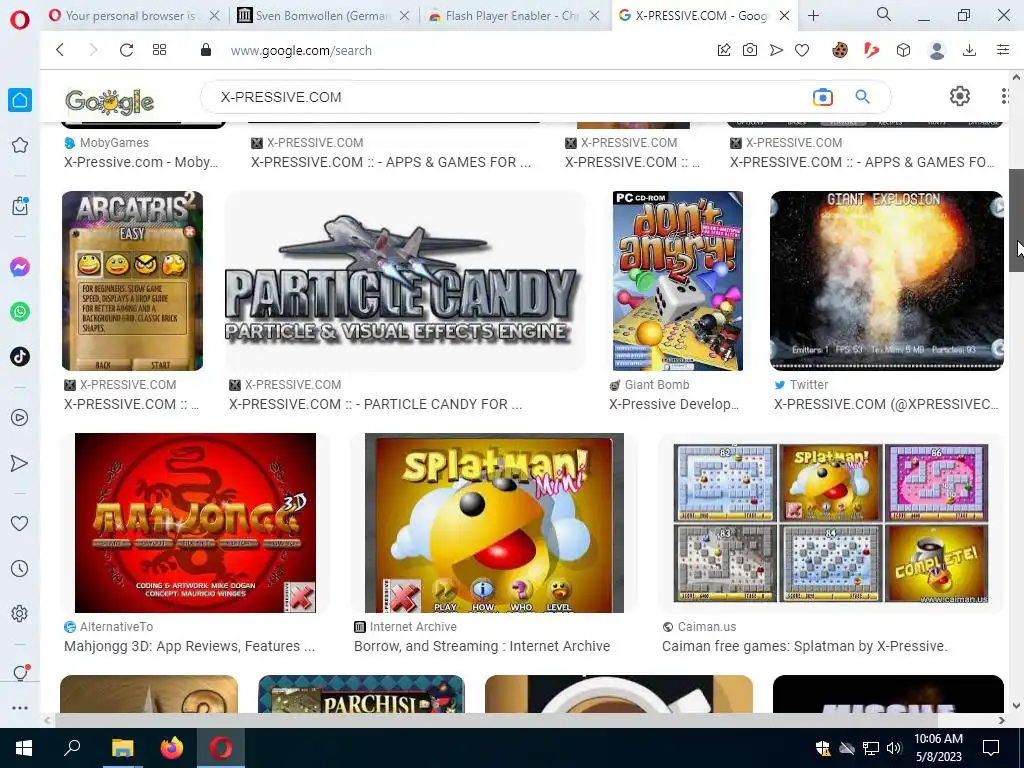Open MobyGames X-Pressive.com result link
This screenshot has width=1024, height=768.
tap(141, 162)
